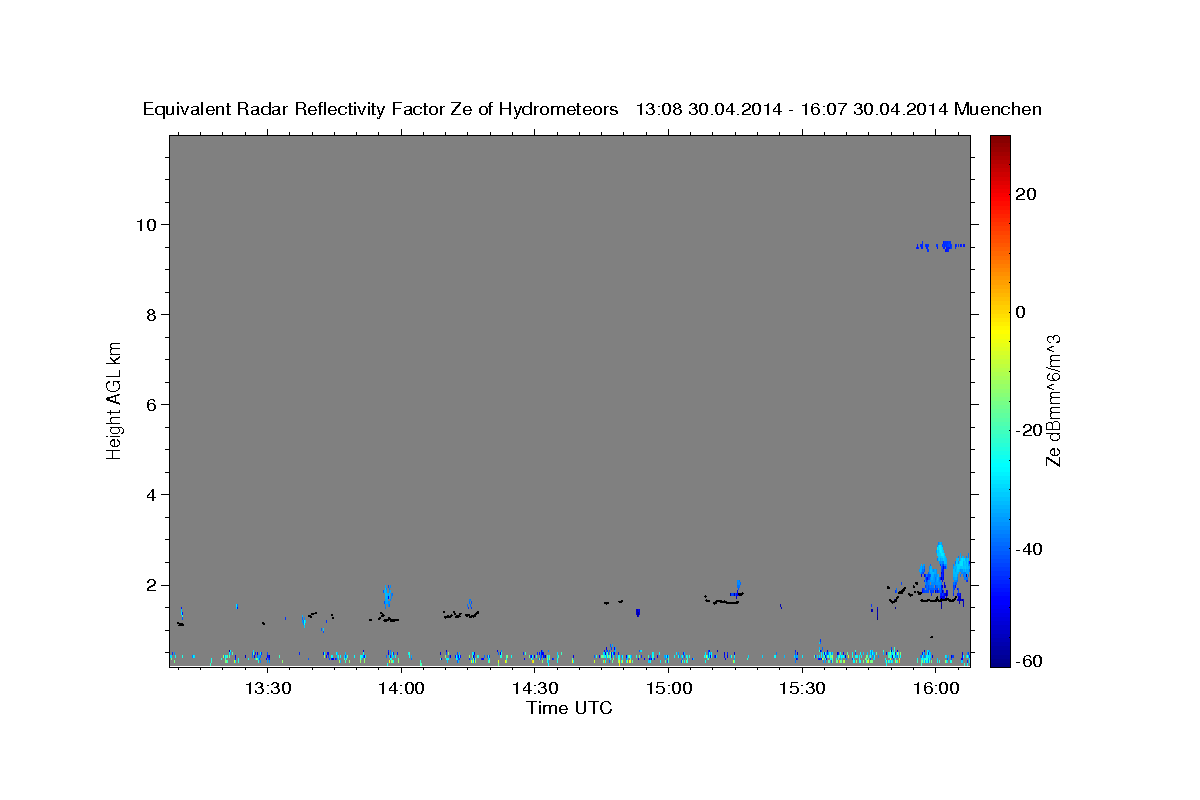Click the height tick label 10
The width and height of the screenshot is (1200, 800).
click(x=148, y=224)
